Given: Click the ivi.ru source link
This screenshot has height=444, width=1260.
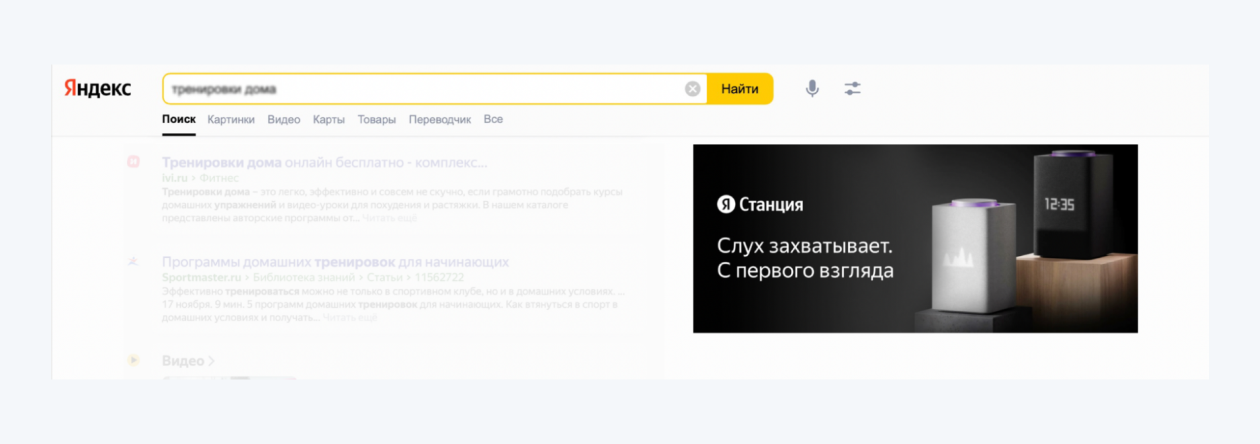Looking at the screenshot, I should click(x=177, y=177).
